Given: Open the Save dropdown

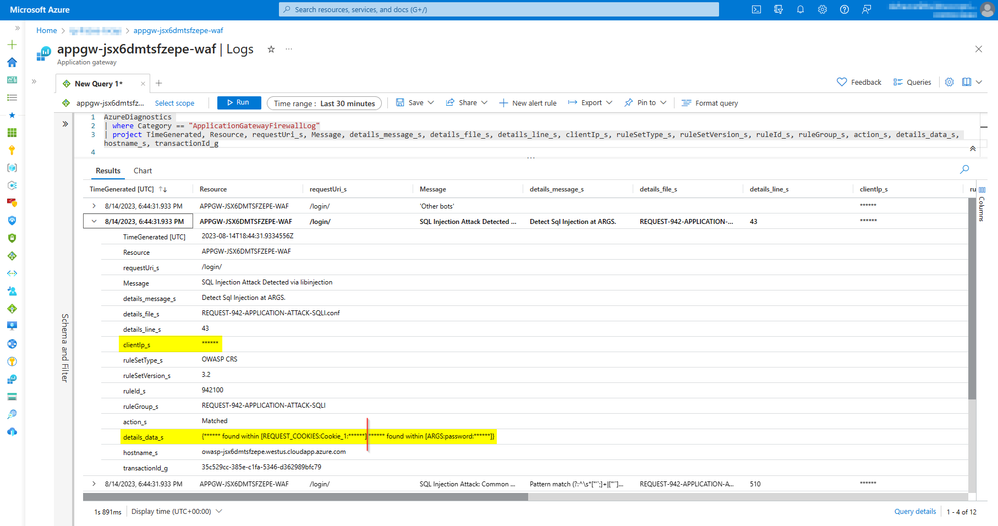Looking at the screenshot, I should click(415, 103).
